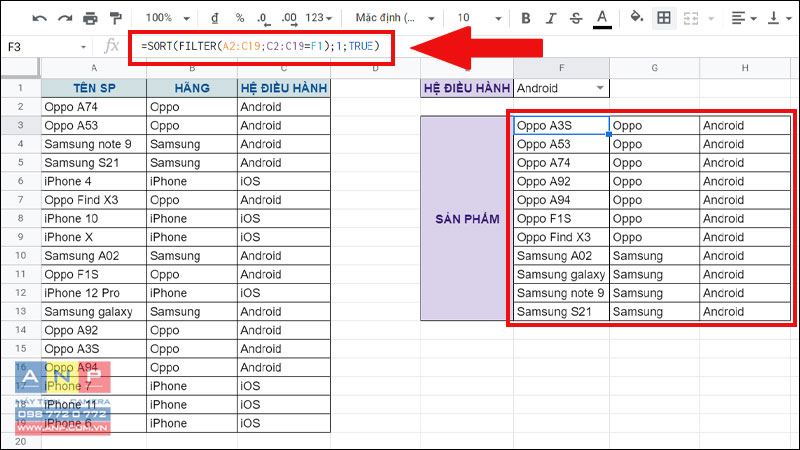Open vertical align dropdown
The width and height of the screenshot is (800, 450).
(780, 18)
